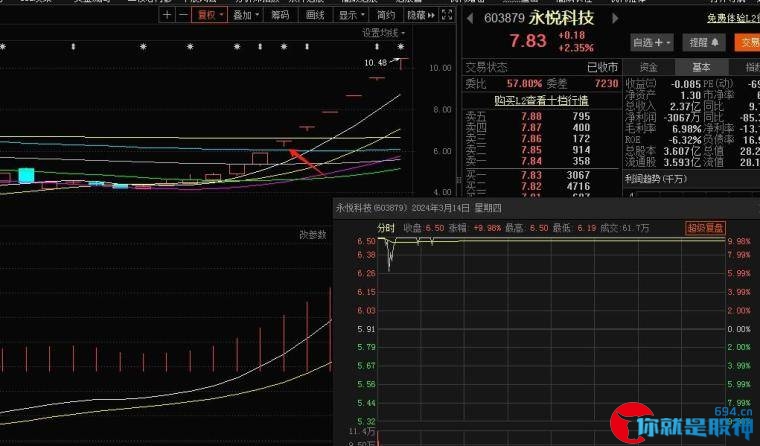Open the 叠加 overlay dropdown
The image size is (760, 446).
pos(246,15)
